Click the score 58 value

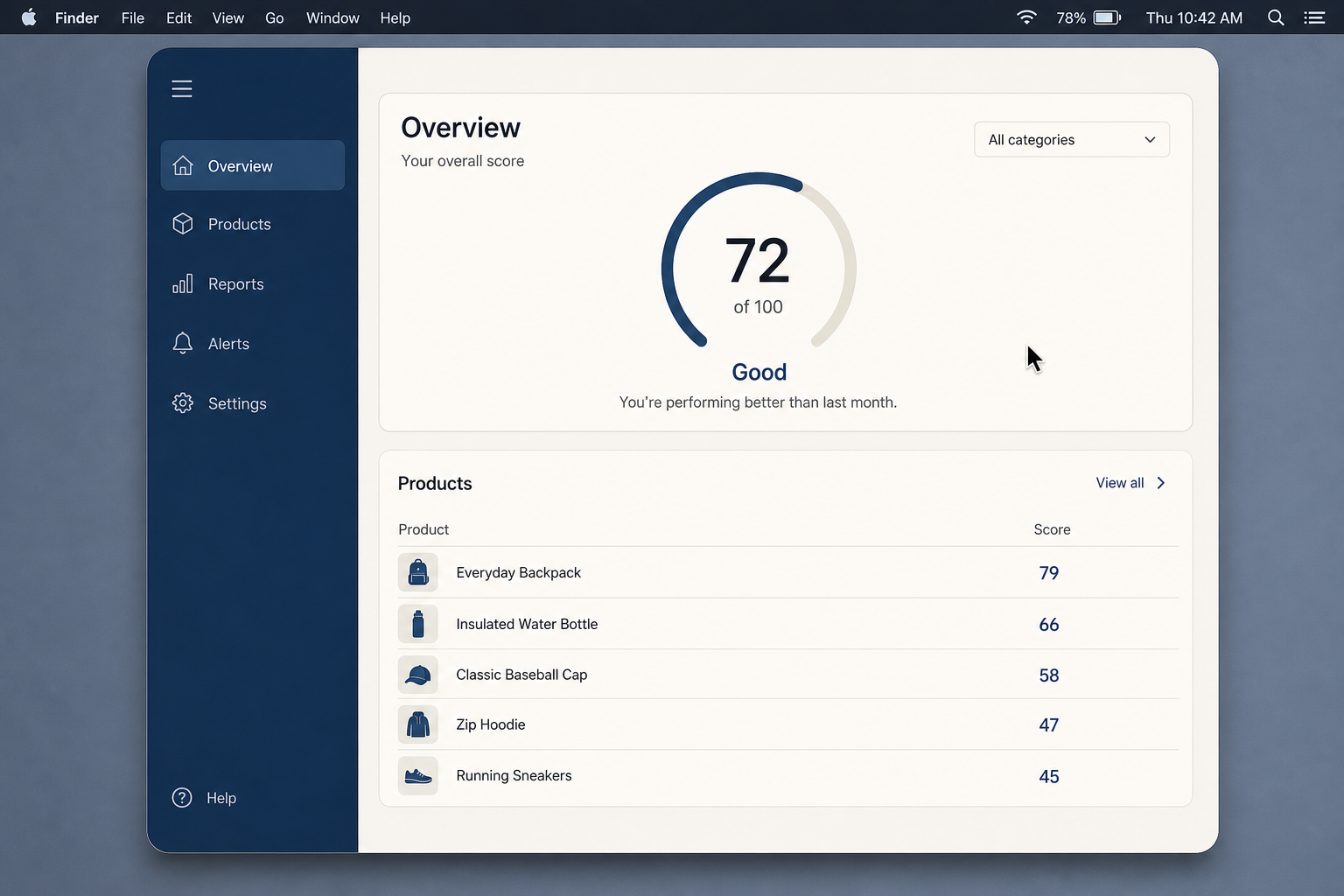point(1049,675)
